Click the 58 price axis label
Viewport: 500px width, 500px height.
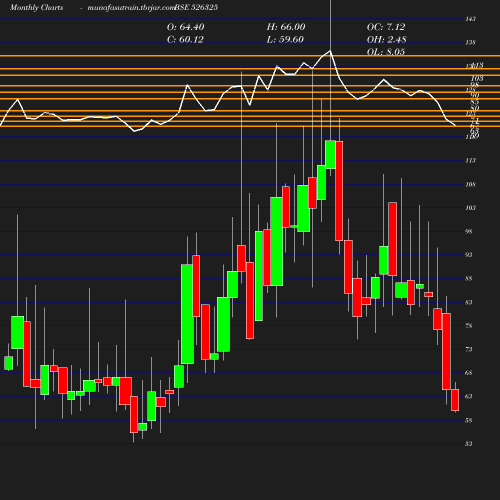(x=469, y=420)
